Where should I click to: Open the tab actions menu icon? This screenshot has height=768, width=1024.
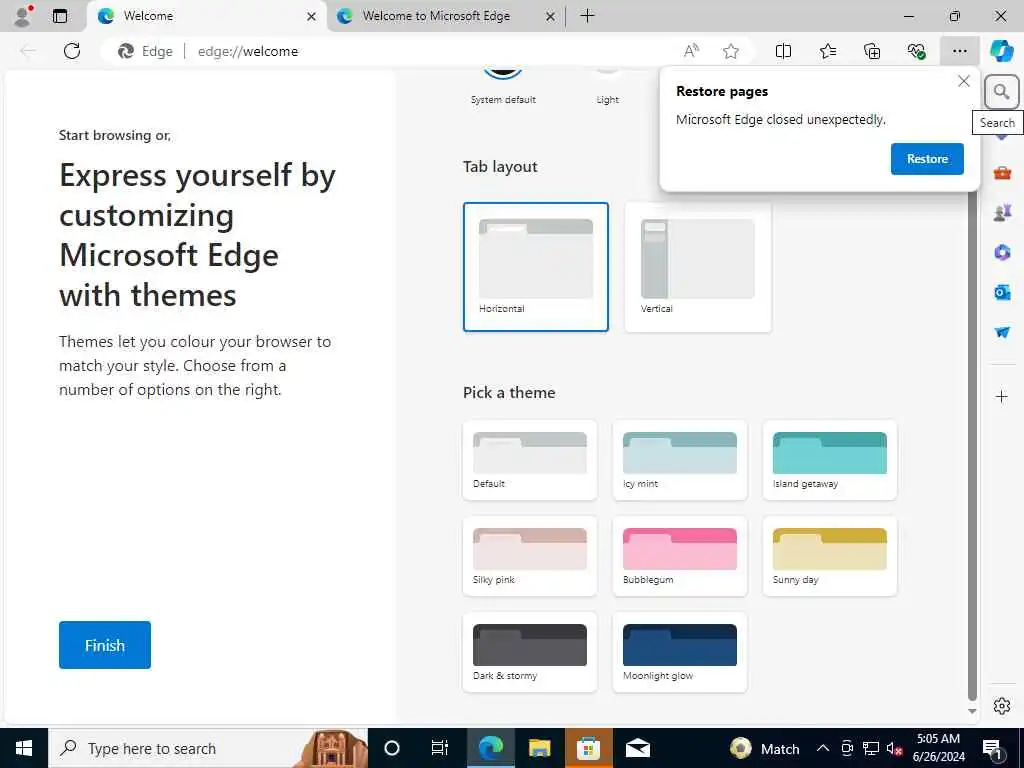(60, 16)
